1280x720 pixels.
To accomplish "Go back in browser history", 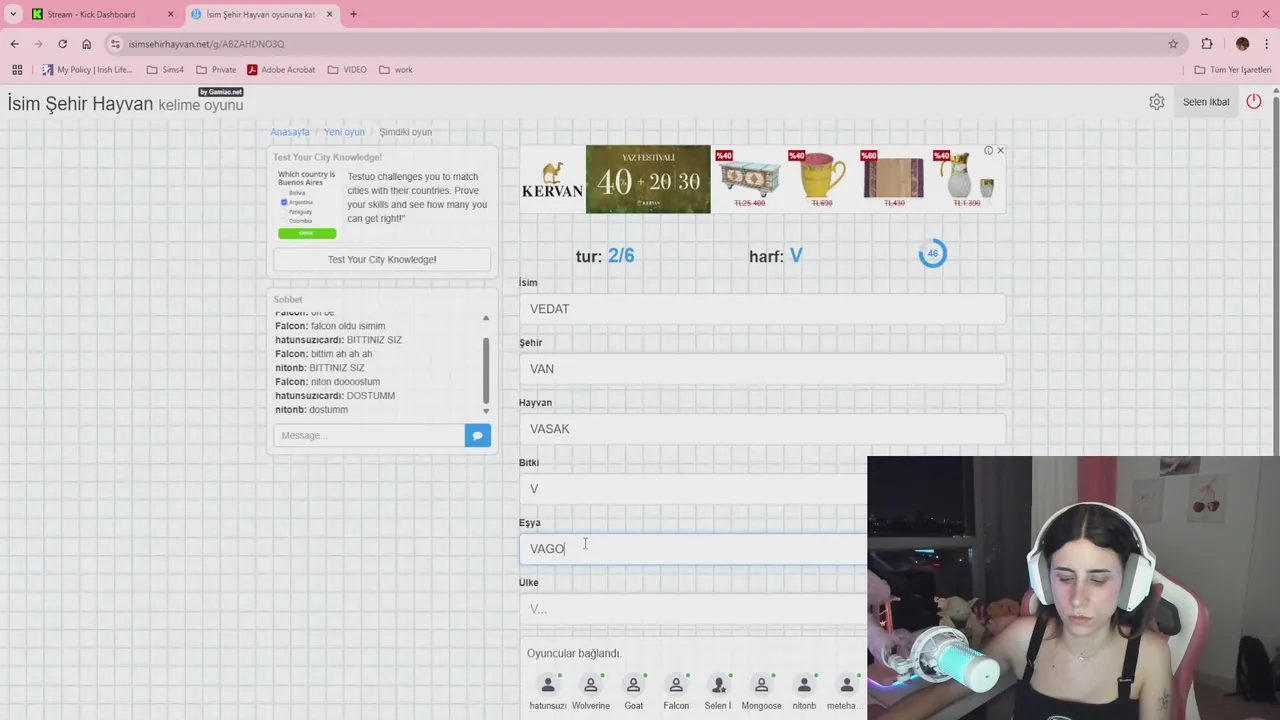I will point(14,44).
